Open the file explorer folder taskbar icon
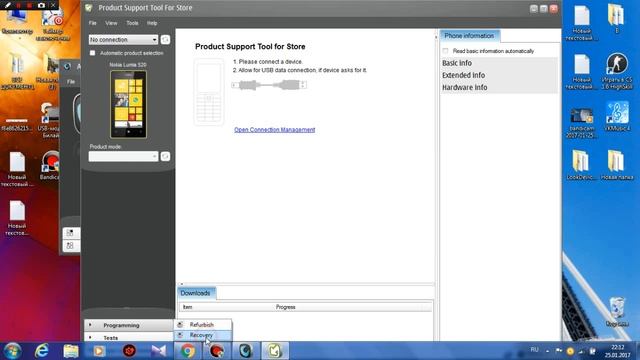640x360 pixels. click(71, 351)
